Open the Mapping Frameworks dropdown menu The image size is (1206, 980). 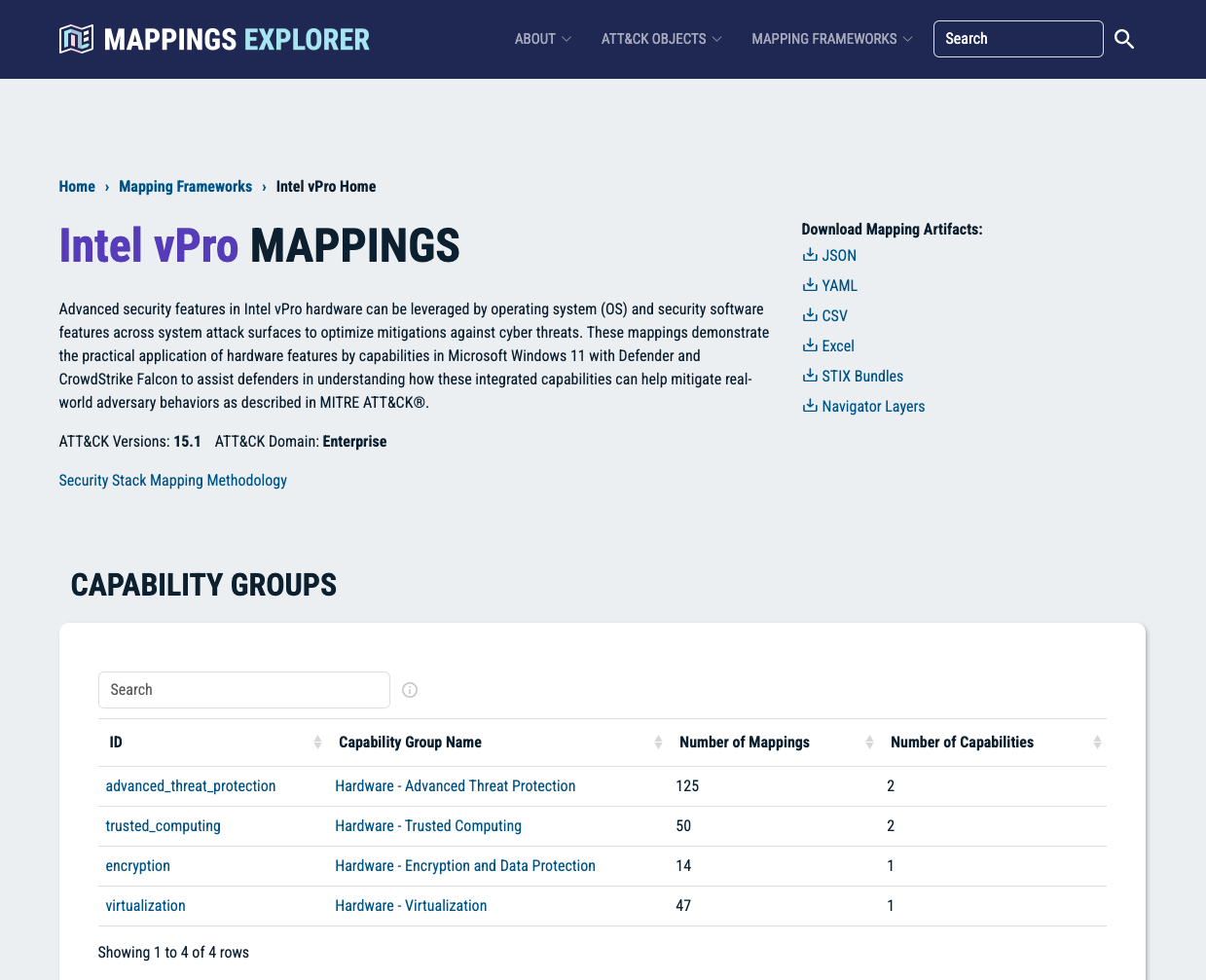831,39
